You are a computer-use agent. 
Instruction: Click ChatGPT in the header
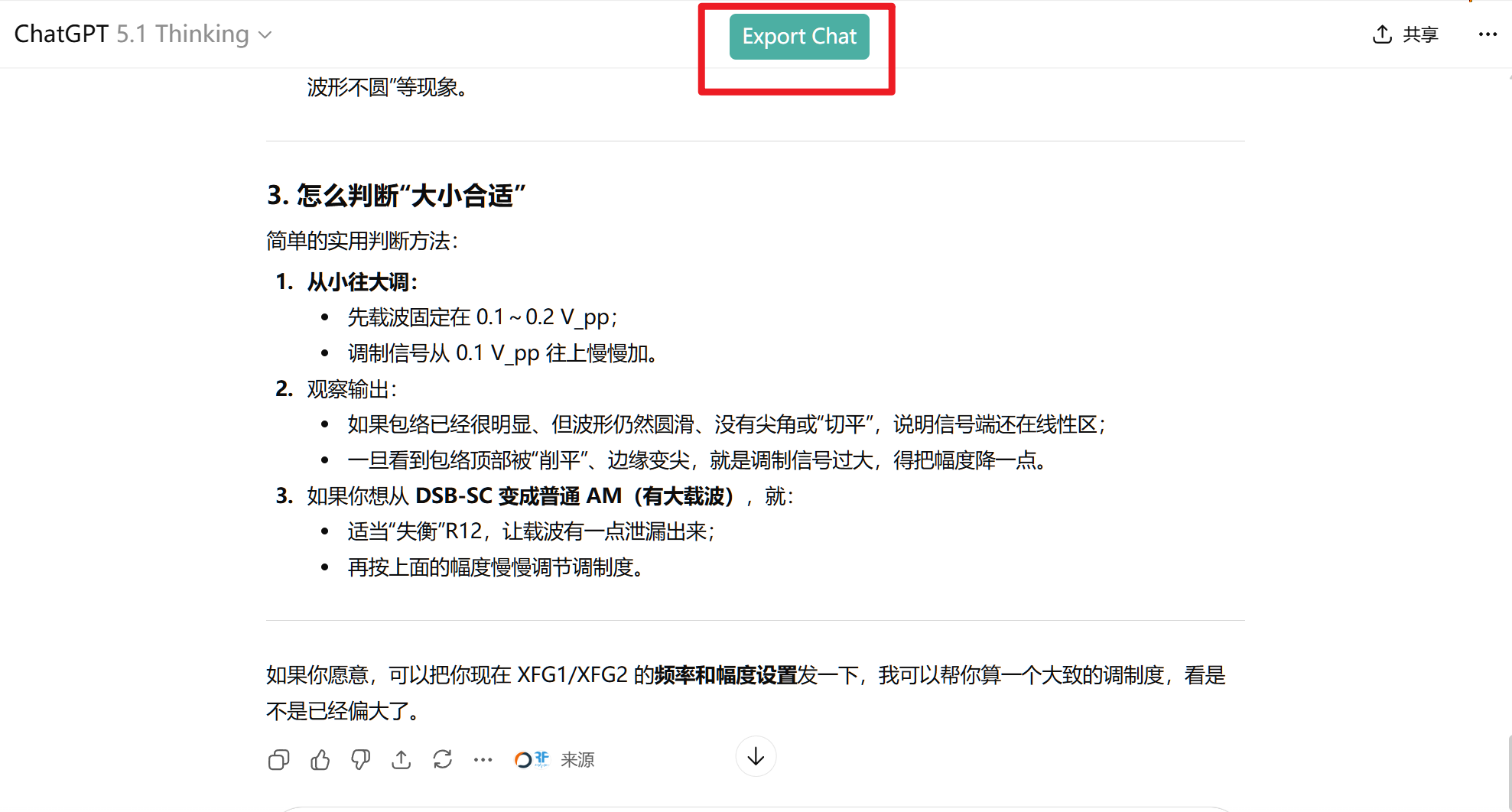pyautogui.click(x=61, y=34)
